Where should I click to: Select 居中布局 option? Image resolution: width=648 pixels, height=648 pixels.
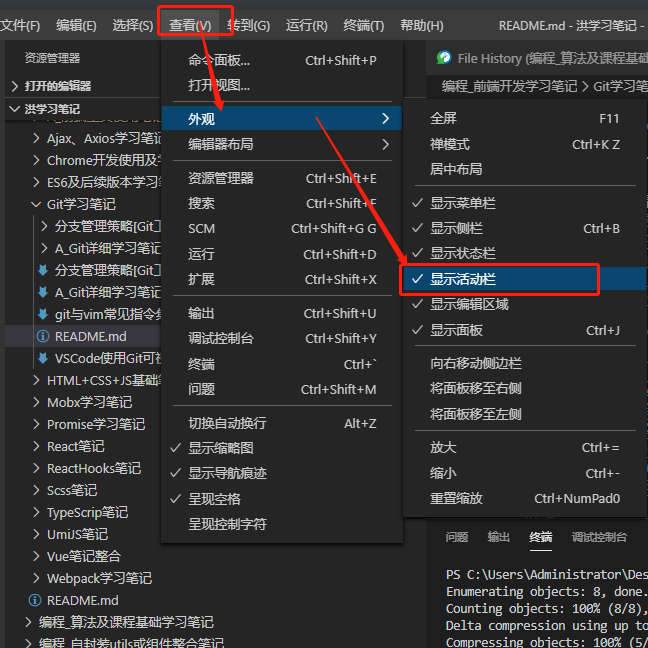[525, 169]
